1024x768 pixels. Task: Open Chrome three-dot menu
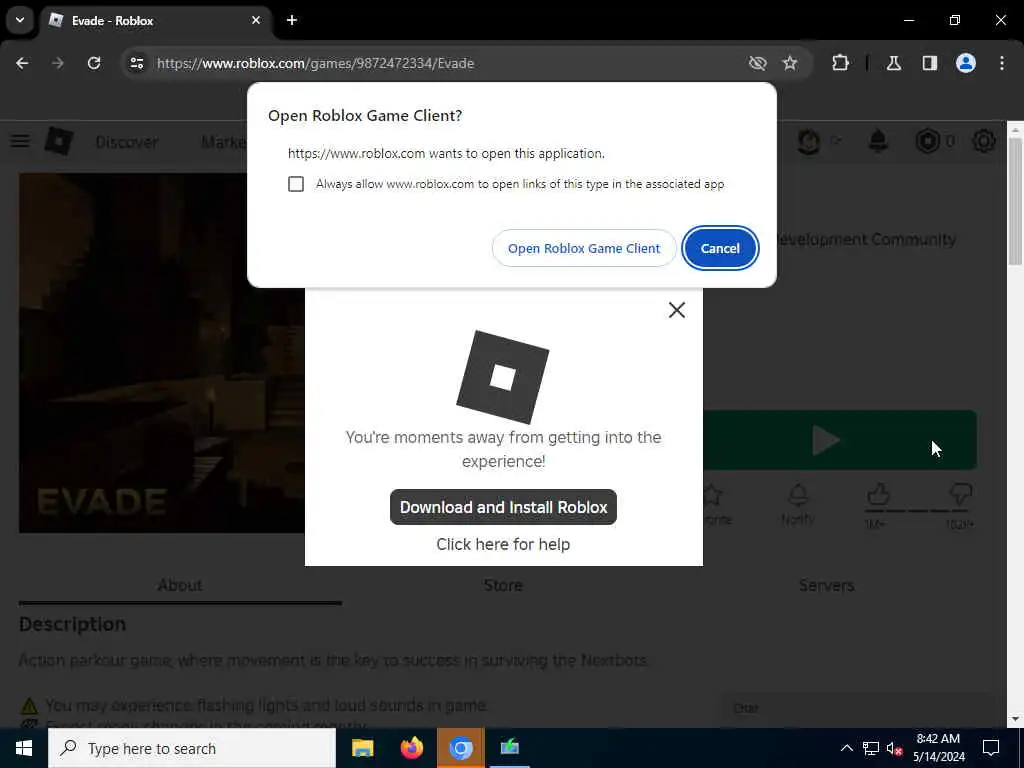pyautogui.click(x=1002, y=63)
